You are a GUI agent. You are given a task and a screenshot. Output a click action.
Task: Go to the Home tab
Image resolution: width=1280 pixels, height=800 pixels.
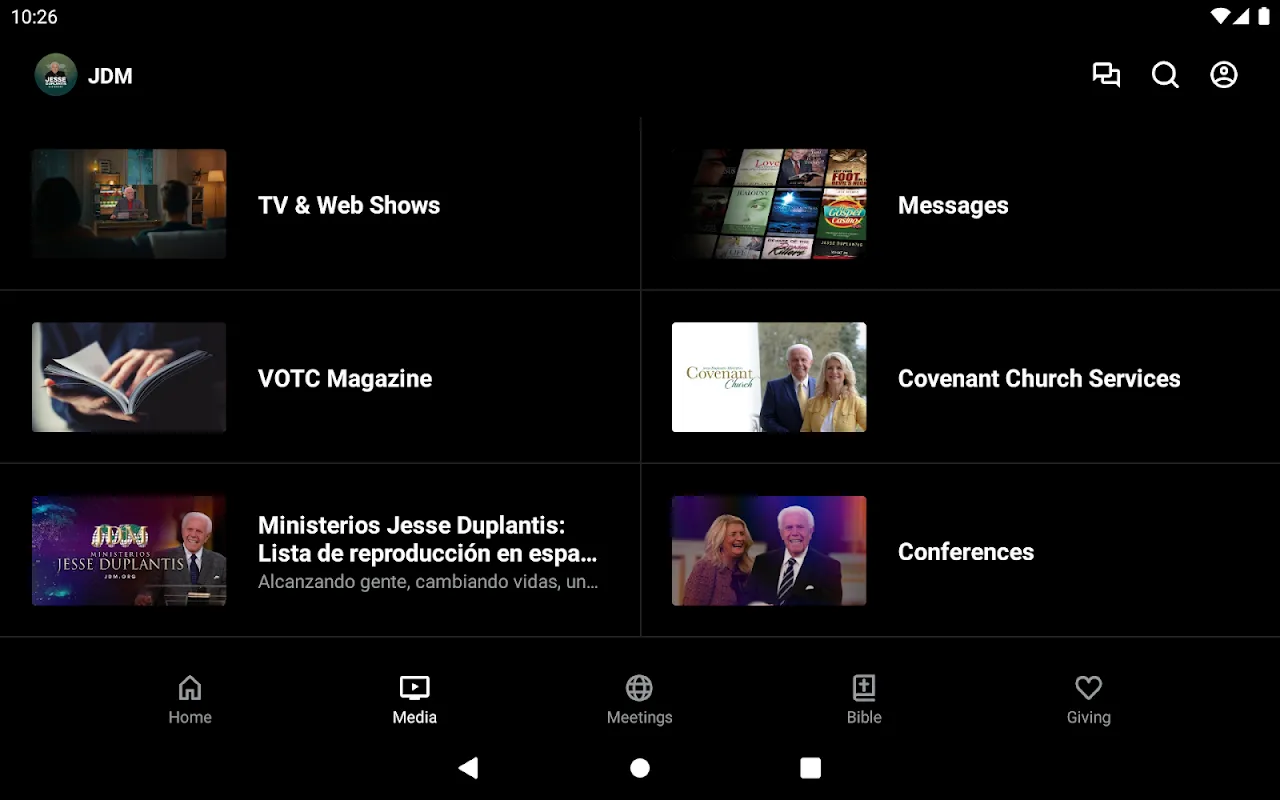pos(190,700)
